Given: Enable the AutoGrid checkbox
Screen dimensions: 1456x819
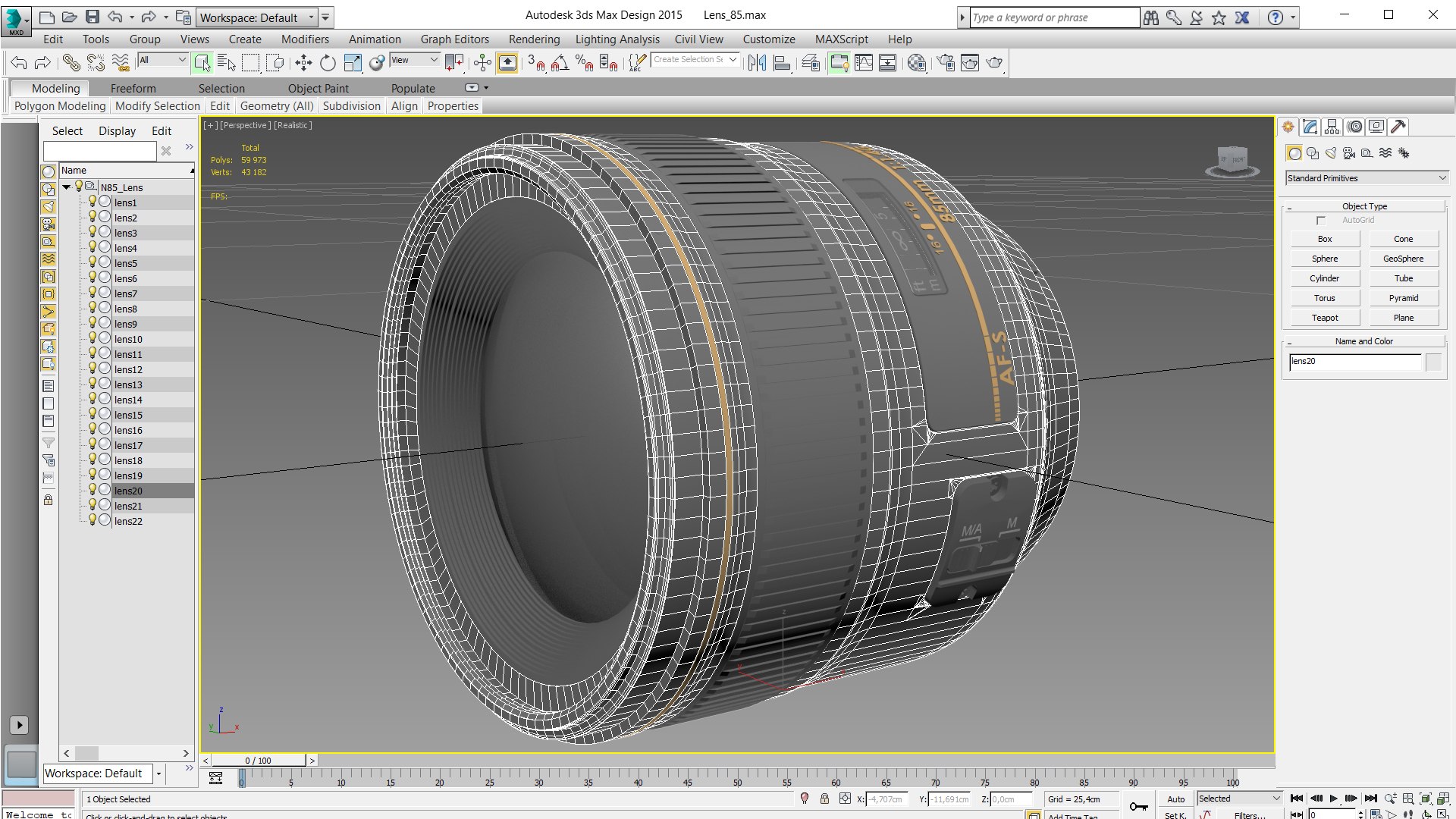Looking at the screenshot, I should 1321,221.
